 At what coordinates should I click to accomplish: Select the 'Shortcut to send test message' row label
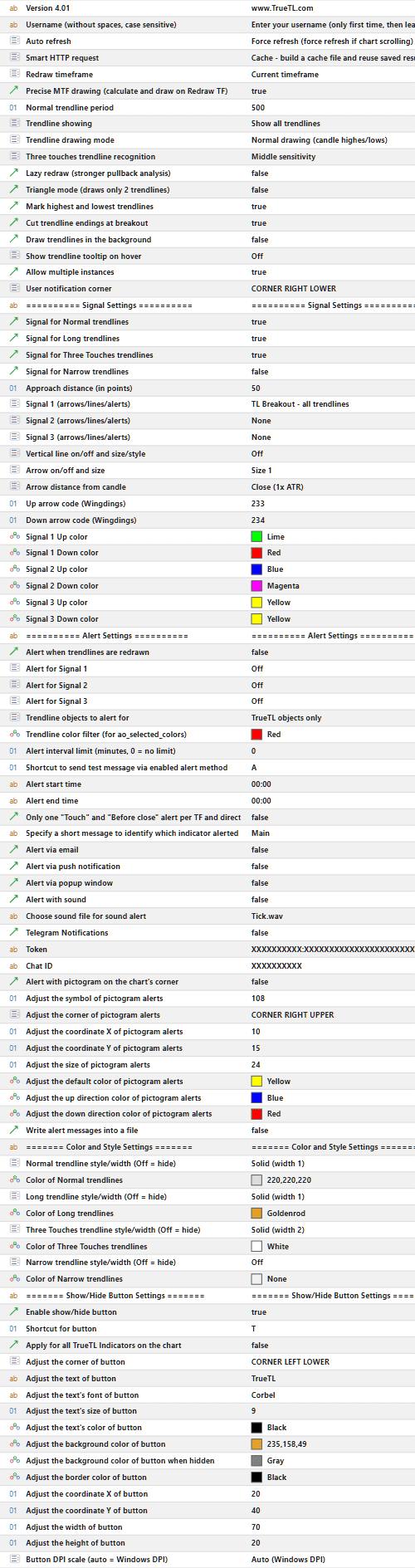point(126,768)
